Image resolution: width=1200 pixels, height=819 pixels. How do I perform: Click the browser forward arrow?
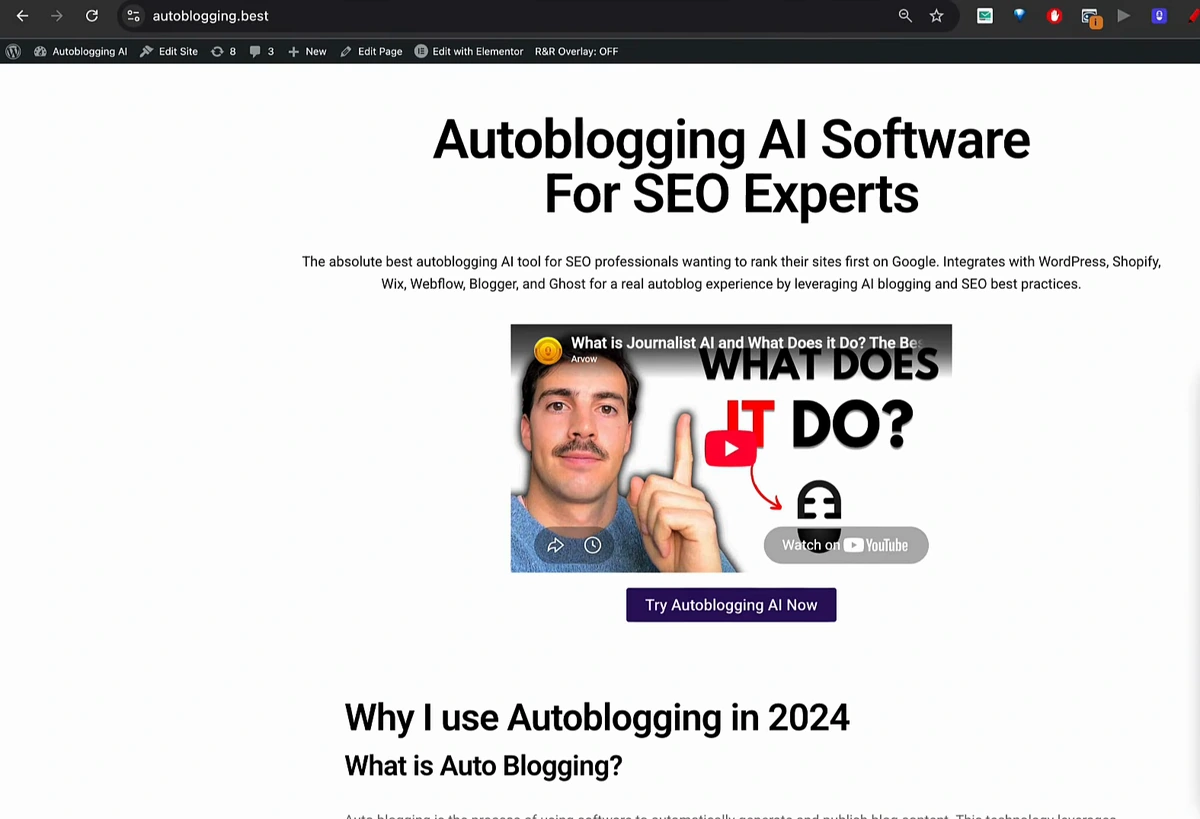point(57,16)
